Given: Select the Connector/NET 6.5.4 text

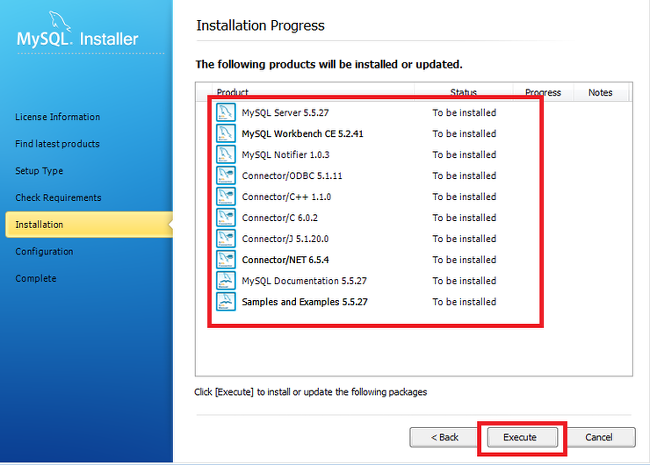Looking at the screenshot, I should click(x=286, y=260).
